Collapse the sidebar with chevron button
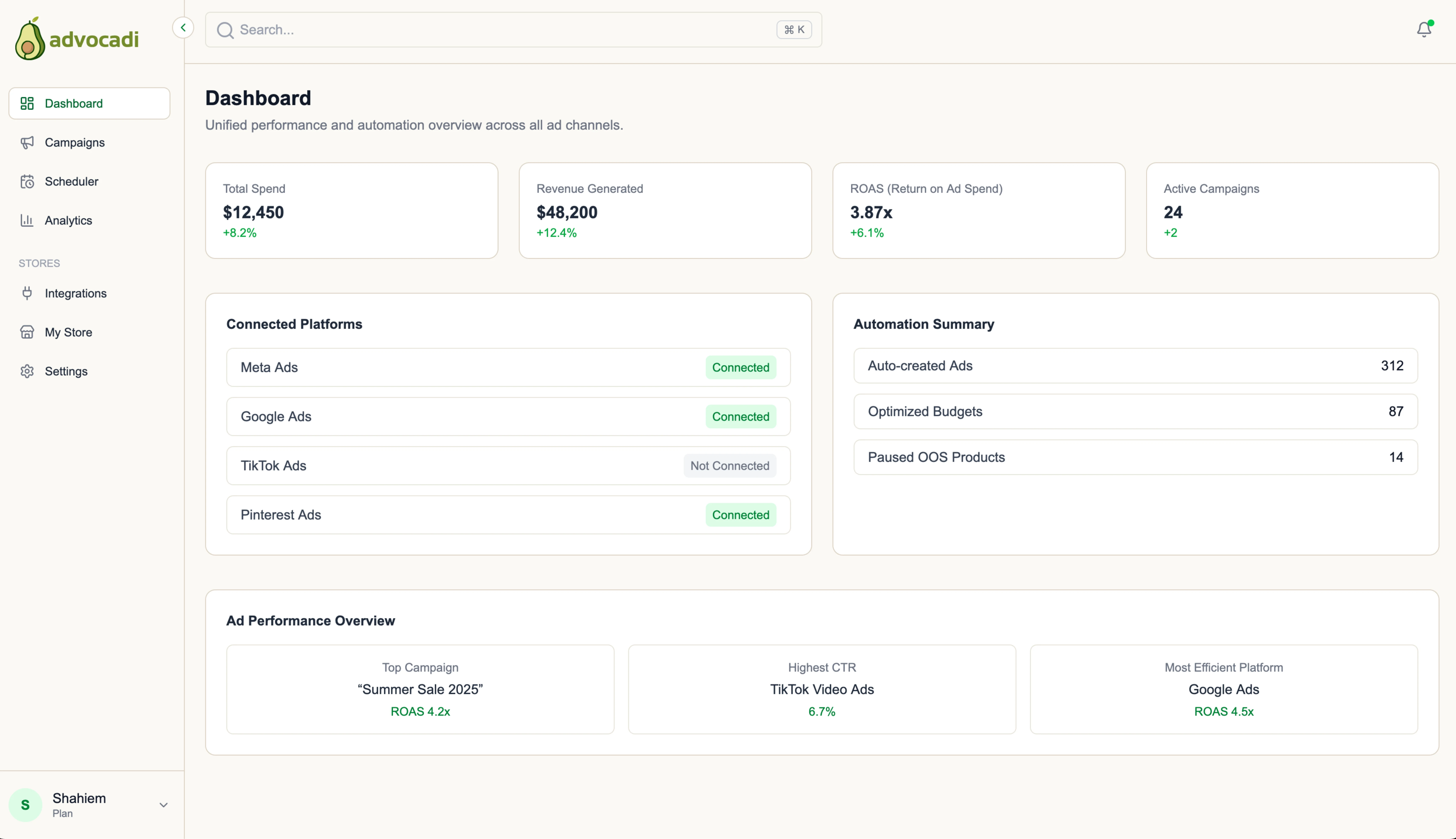This screenshot has height=839, width=1456. [183, 27]
